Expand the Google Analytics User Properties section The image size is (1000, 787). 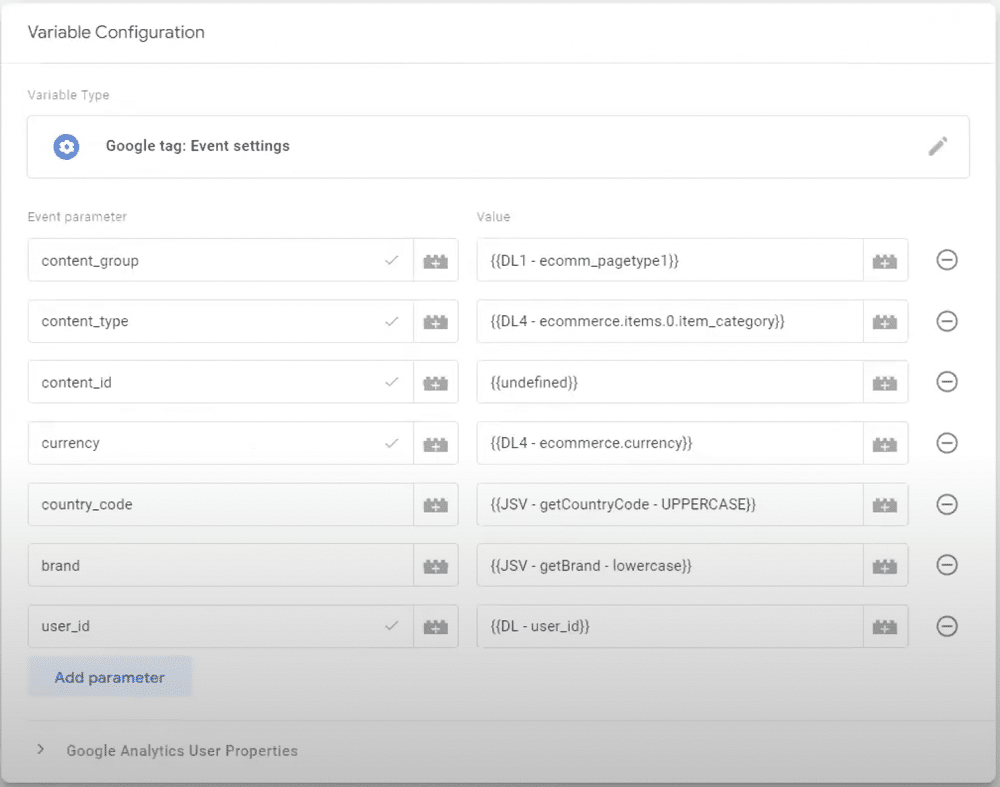pyautogui.click(x=41, y=750)
